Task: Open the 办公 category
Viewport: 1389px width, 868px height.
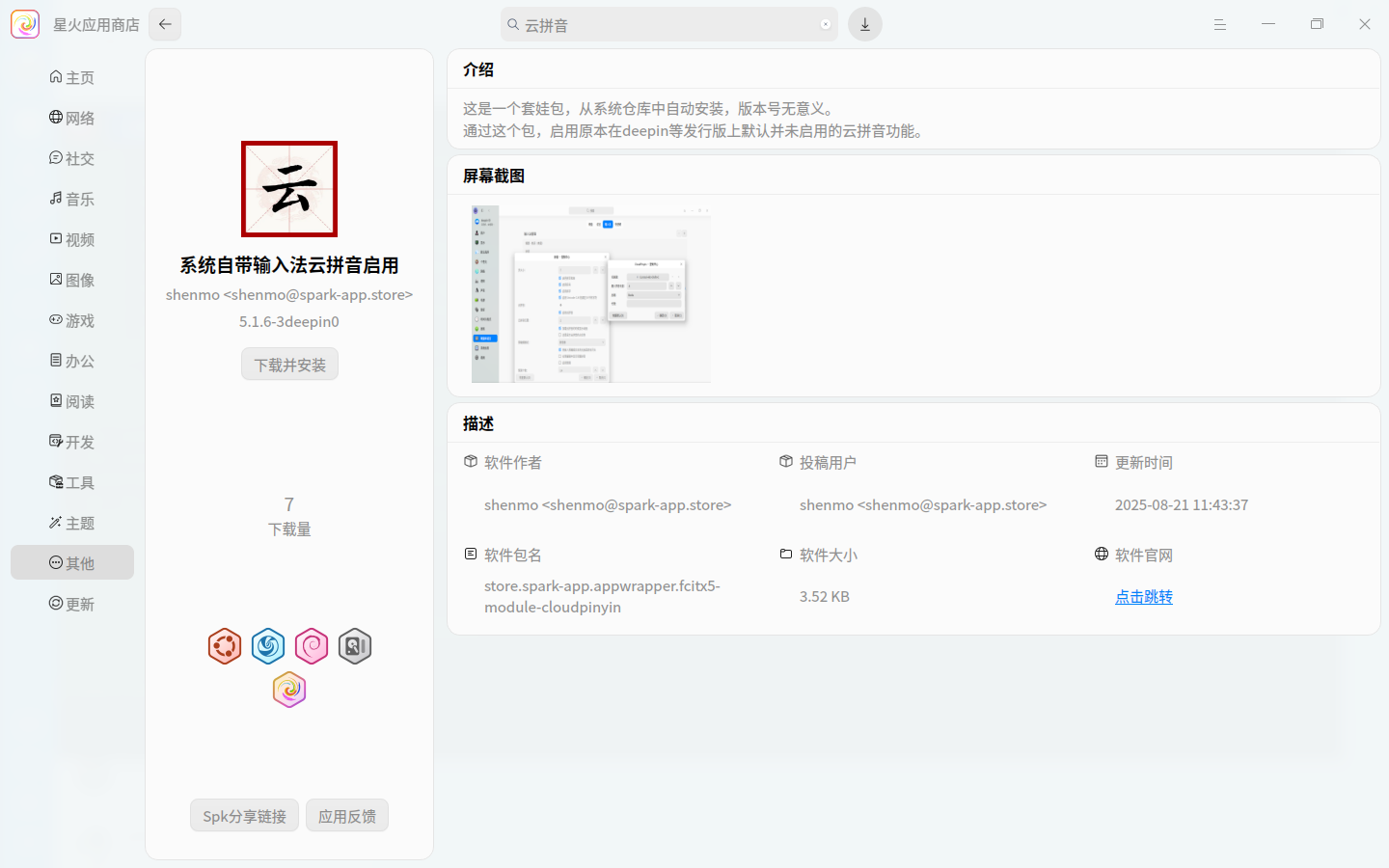Action: click(x=72, y=361)
